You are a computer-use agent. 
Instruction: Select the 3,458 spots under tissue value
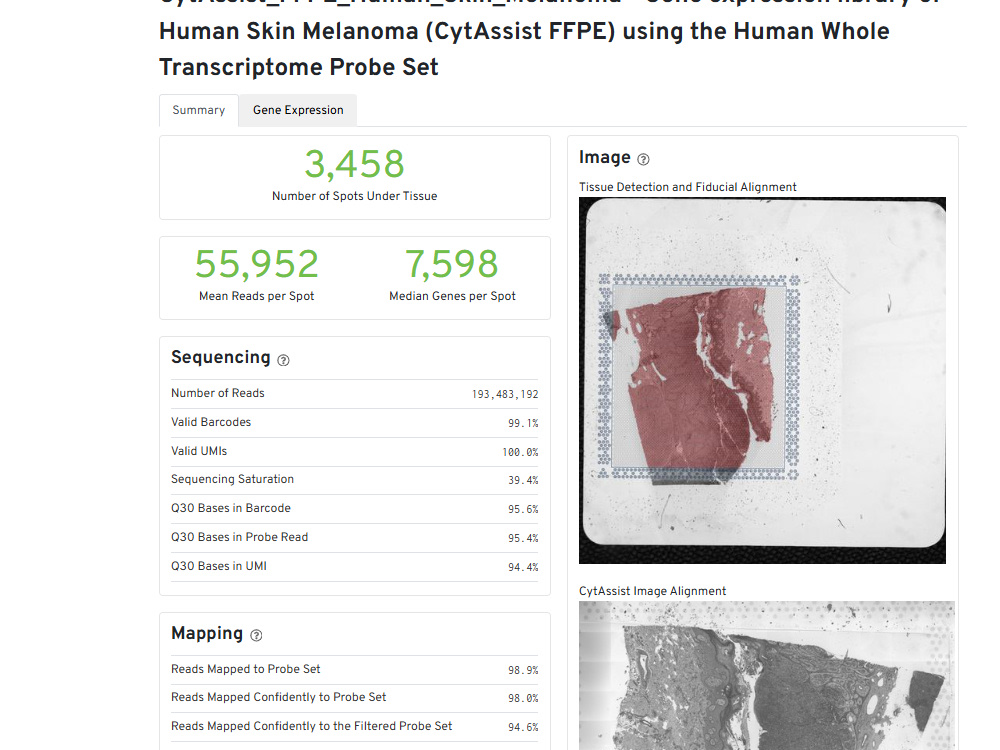(355, 164)
